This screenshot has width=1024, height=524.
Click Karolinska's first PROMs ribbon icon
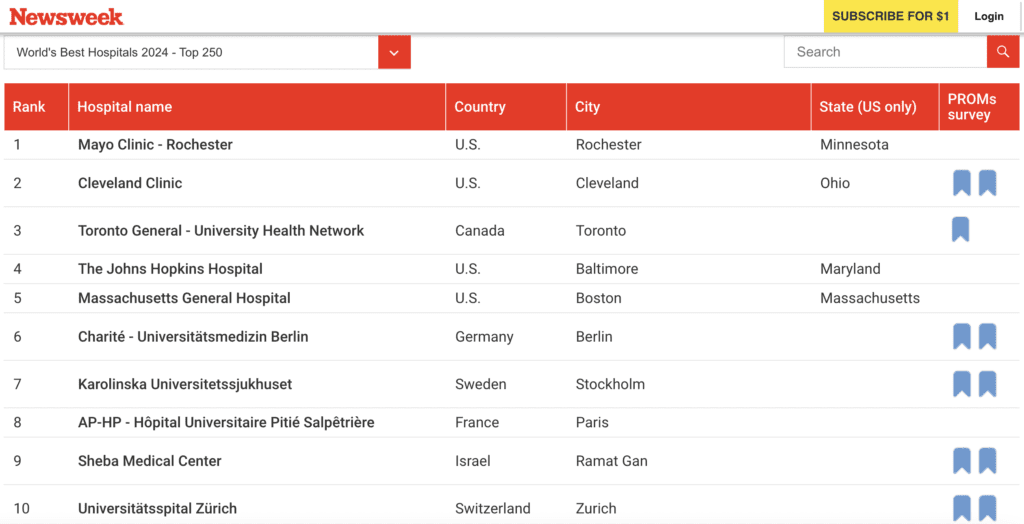pos(961,384)
